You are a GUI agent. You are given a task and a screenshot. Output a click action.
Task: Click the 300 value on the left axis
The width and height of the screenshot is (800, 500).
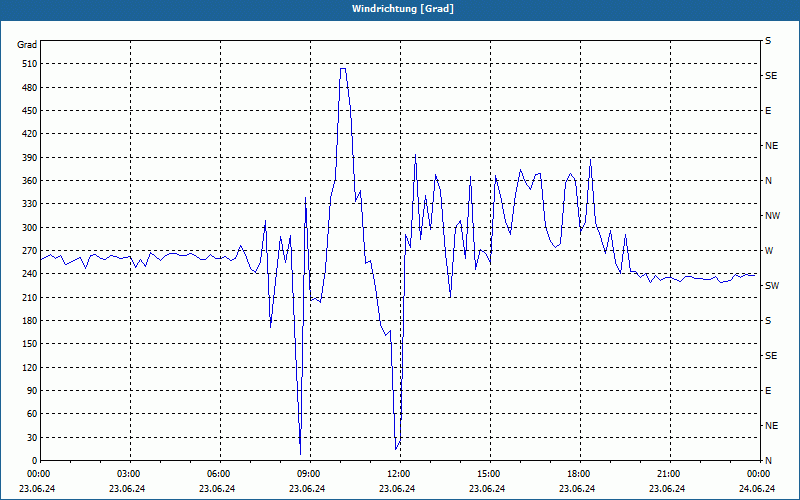(x=30, y=228)
